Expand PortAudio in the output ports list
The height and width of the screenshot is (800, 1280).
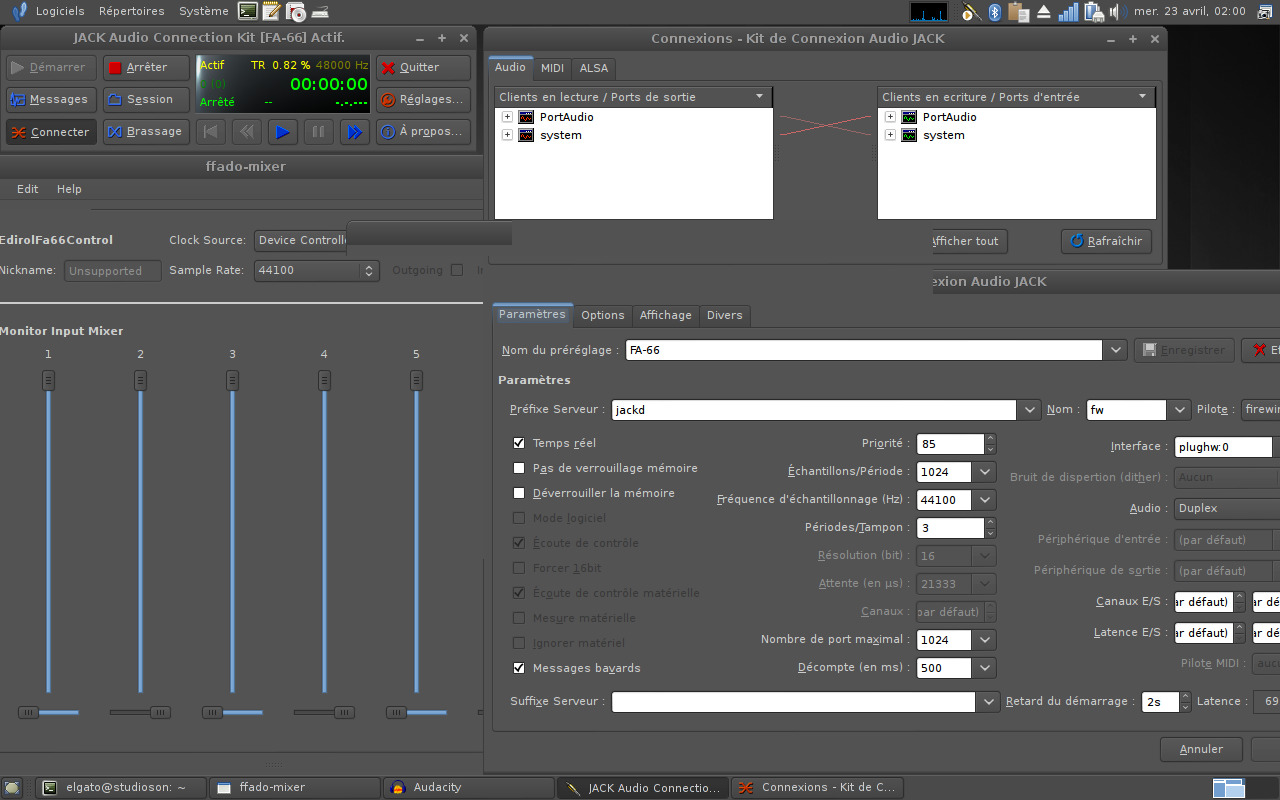coord(507,117)
